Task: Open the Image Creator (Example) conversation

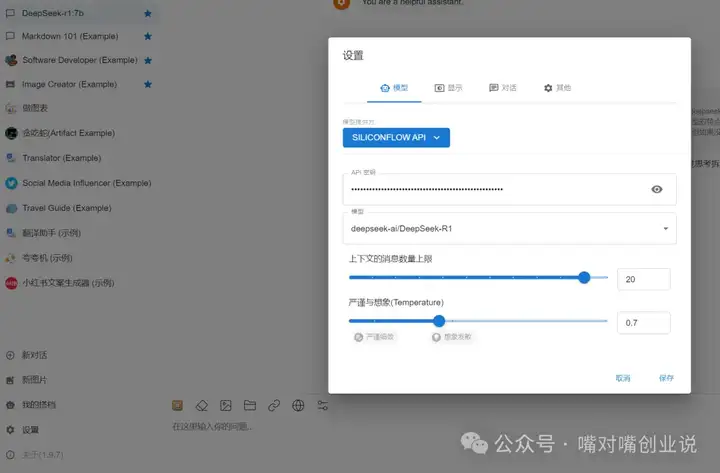Action: coord(78,84)
